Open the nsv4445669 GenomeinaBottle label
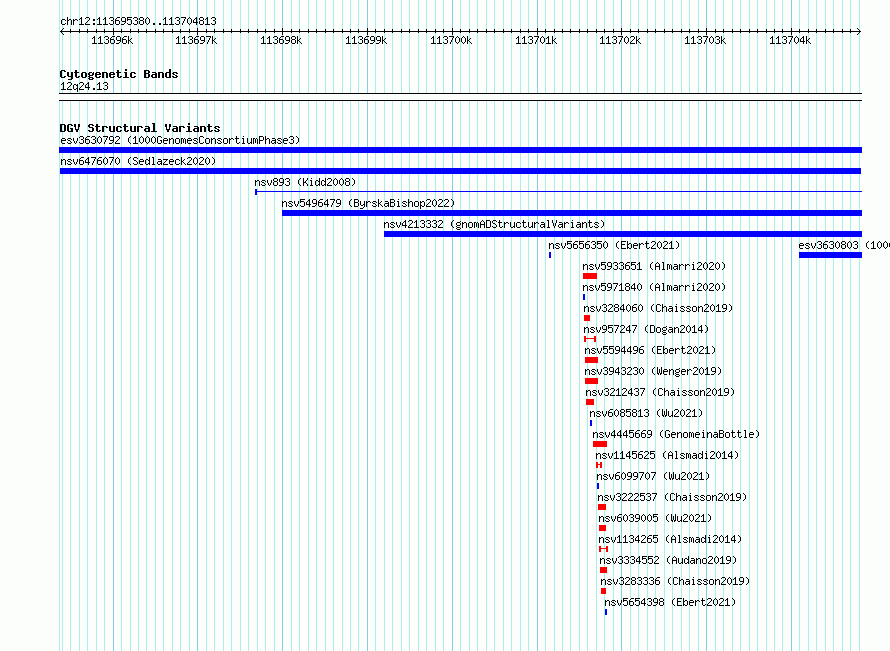890x651 pixels. tap(676, 434)
